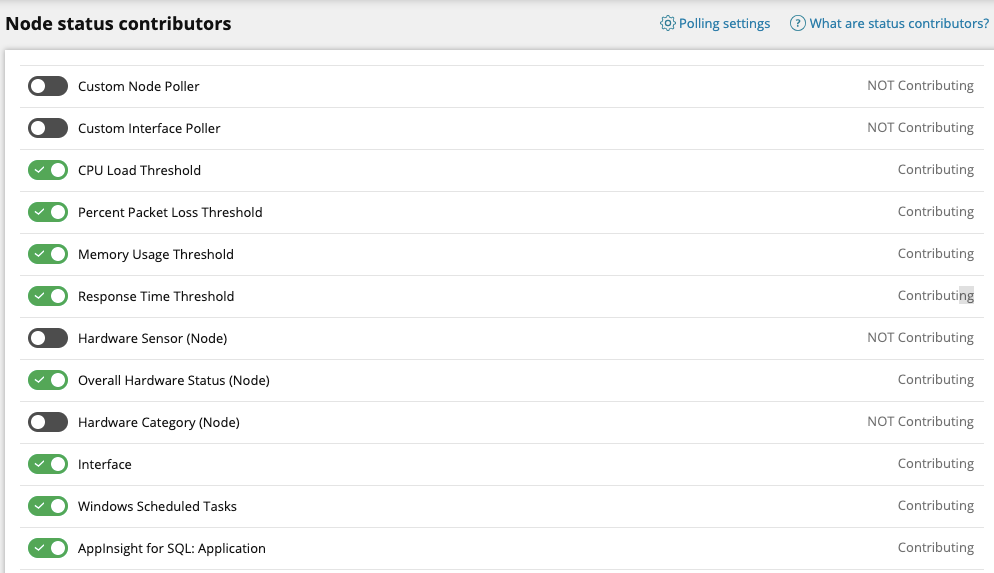Click Contributing status for Response Time Threshold

[x=935, y=296]
